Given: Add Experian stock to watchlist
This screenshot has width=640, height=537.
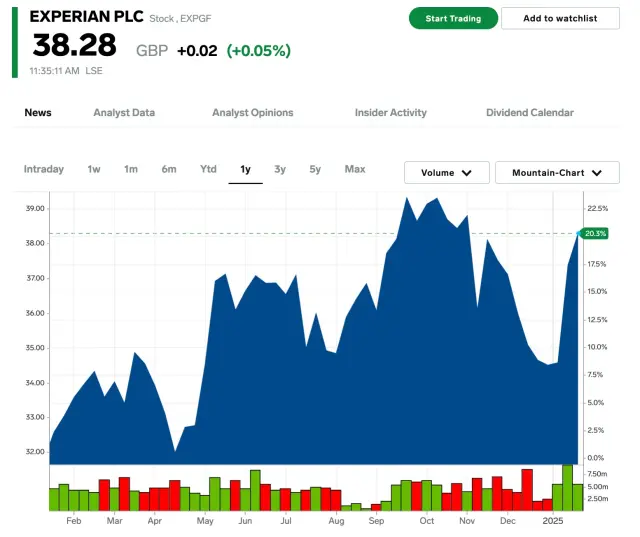Looking at the screenshot, I should 560,18.
